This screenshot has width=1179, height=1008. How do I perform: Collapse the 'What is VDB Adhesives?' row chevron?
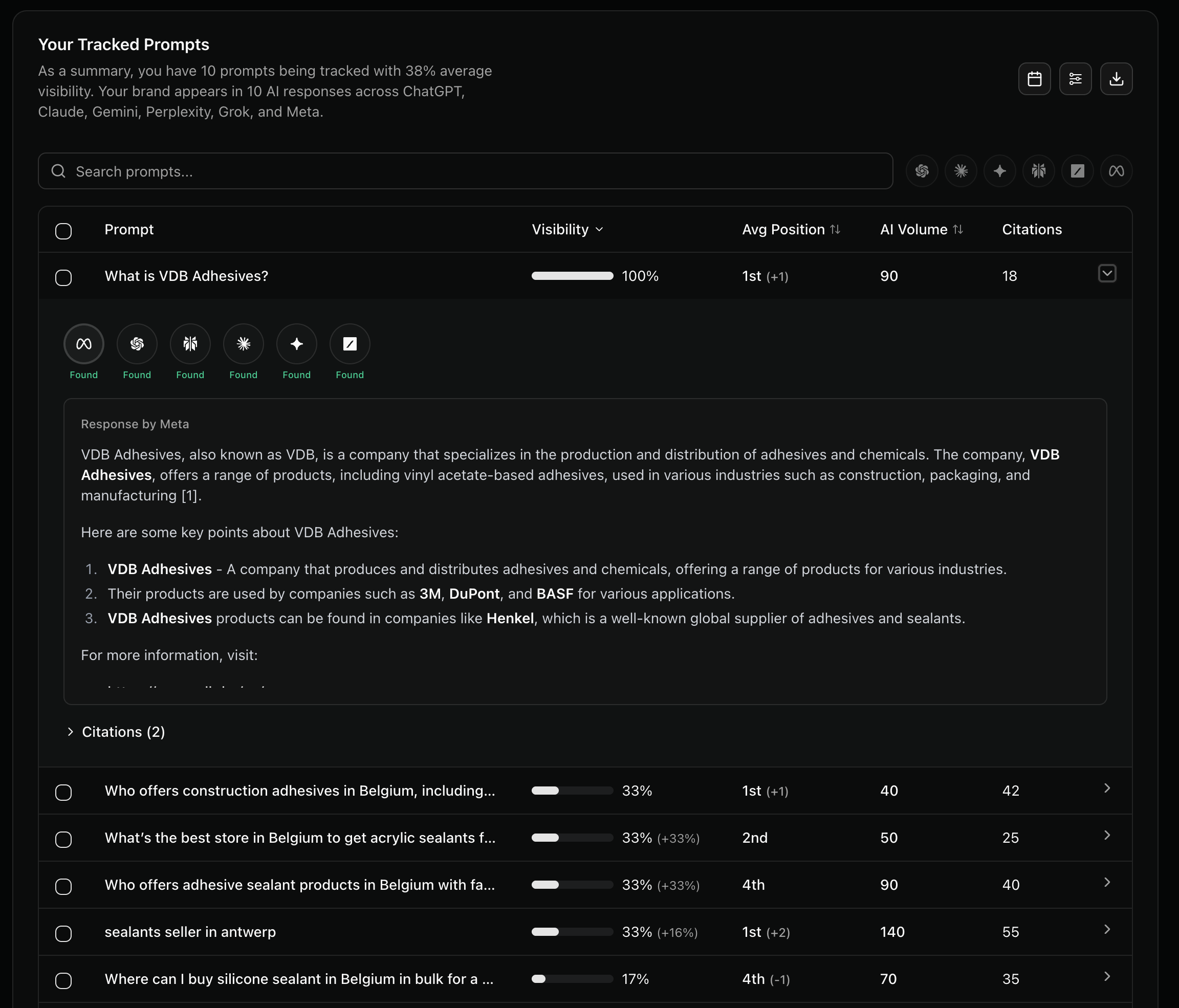[1107, 274]
